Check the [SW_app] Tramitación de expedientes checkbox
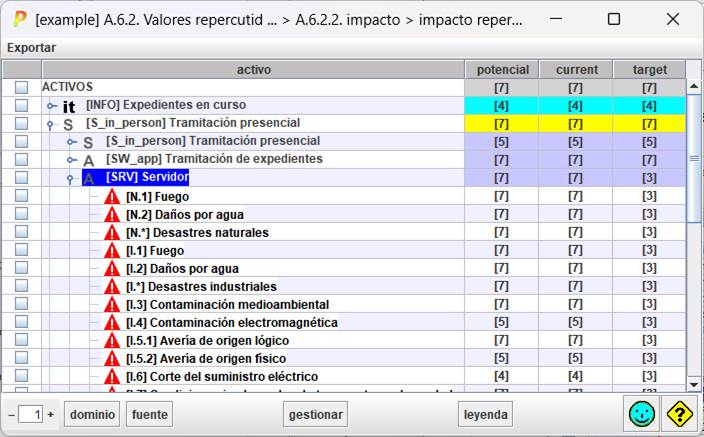This screenshot has height=437, width=704. (x=21, y=159)
